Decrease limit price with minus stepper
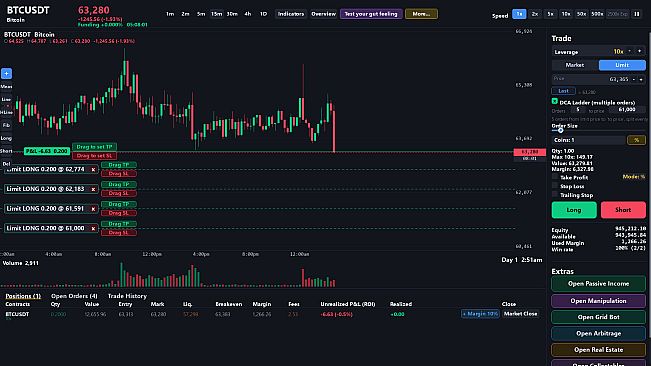The image size is (651, 366). 634,79
